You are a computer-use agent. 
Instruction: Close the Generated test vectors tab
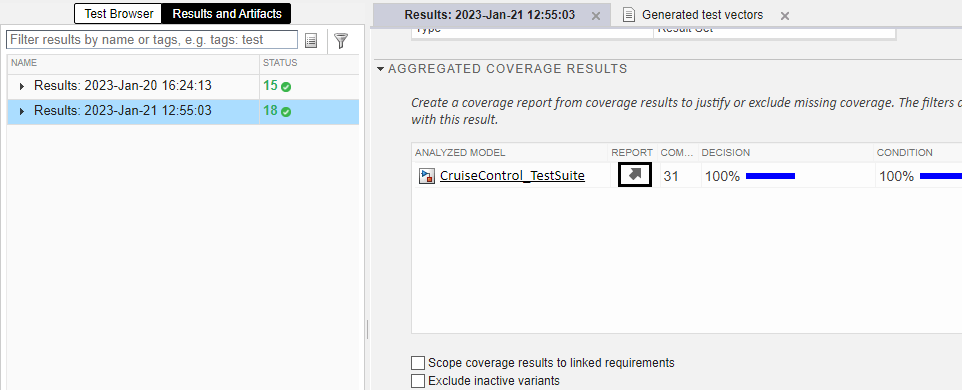click(785, 16)
